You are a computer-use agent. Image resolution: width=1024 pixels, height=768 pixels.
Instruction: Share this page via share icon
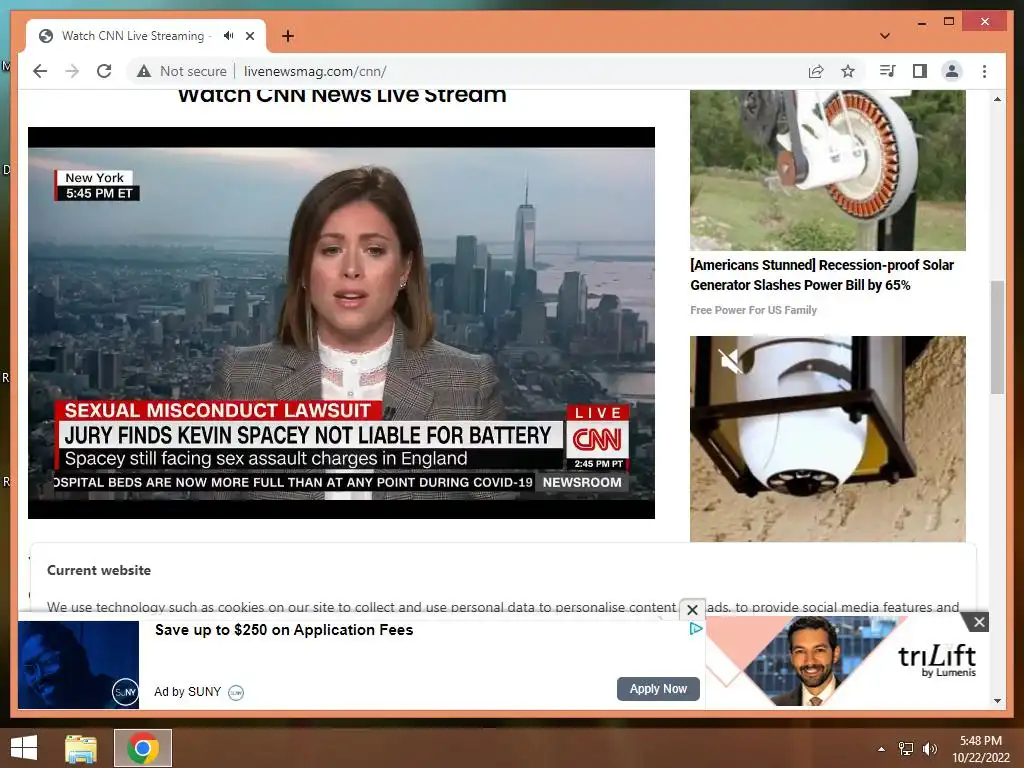point(816,71)
